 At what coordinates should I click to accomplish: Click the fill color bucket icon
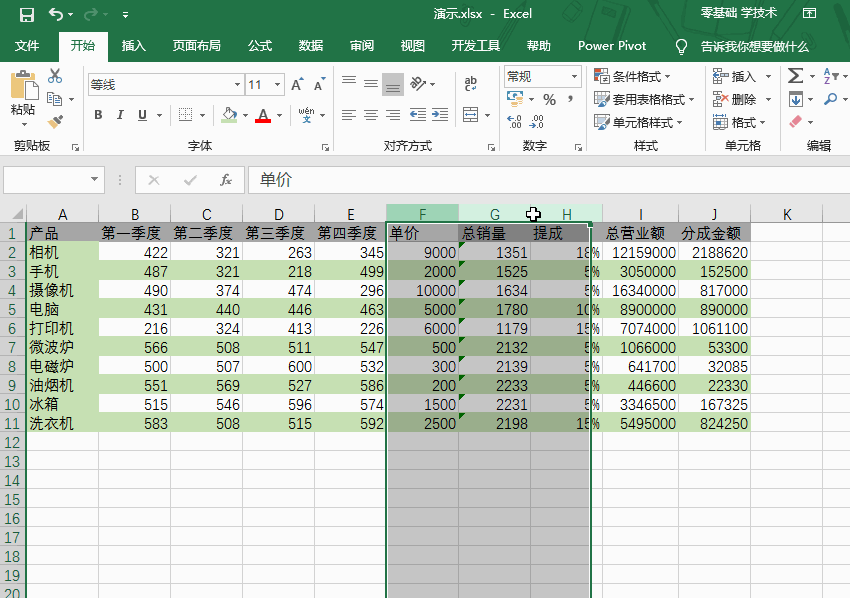229,115
